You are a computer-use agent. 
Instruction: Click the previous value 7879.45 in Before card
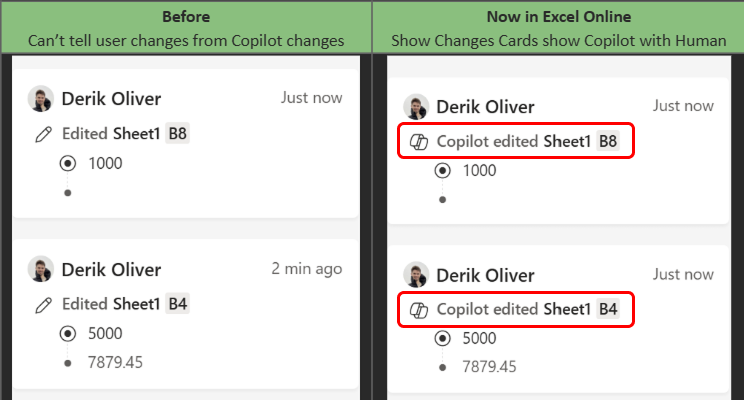pos(115,363)
